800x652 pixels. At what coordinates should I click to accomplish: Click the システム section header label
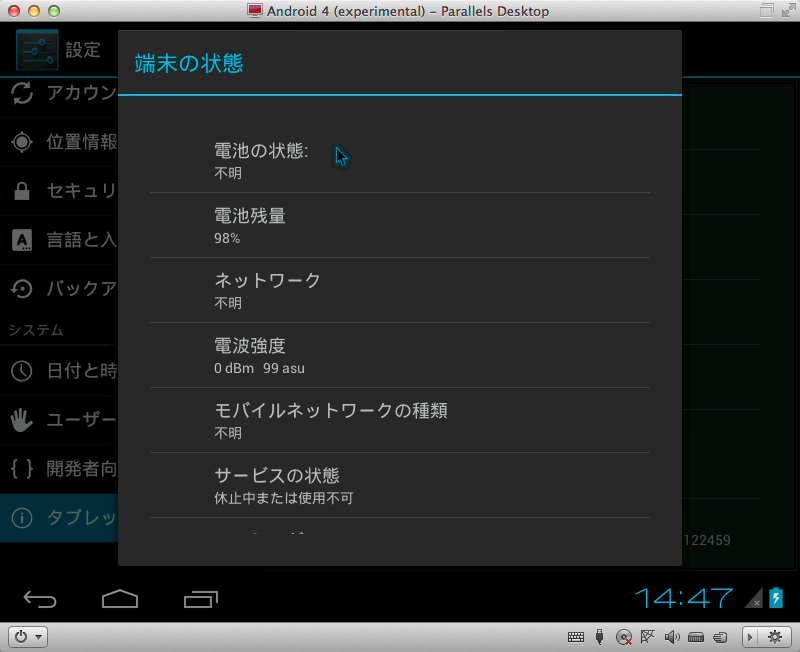[36, 330]
